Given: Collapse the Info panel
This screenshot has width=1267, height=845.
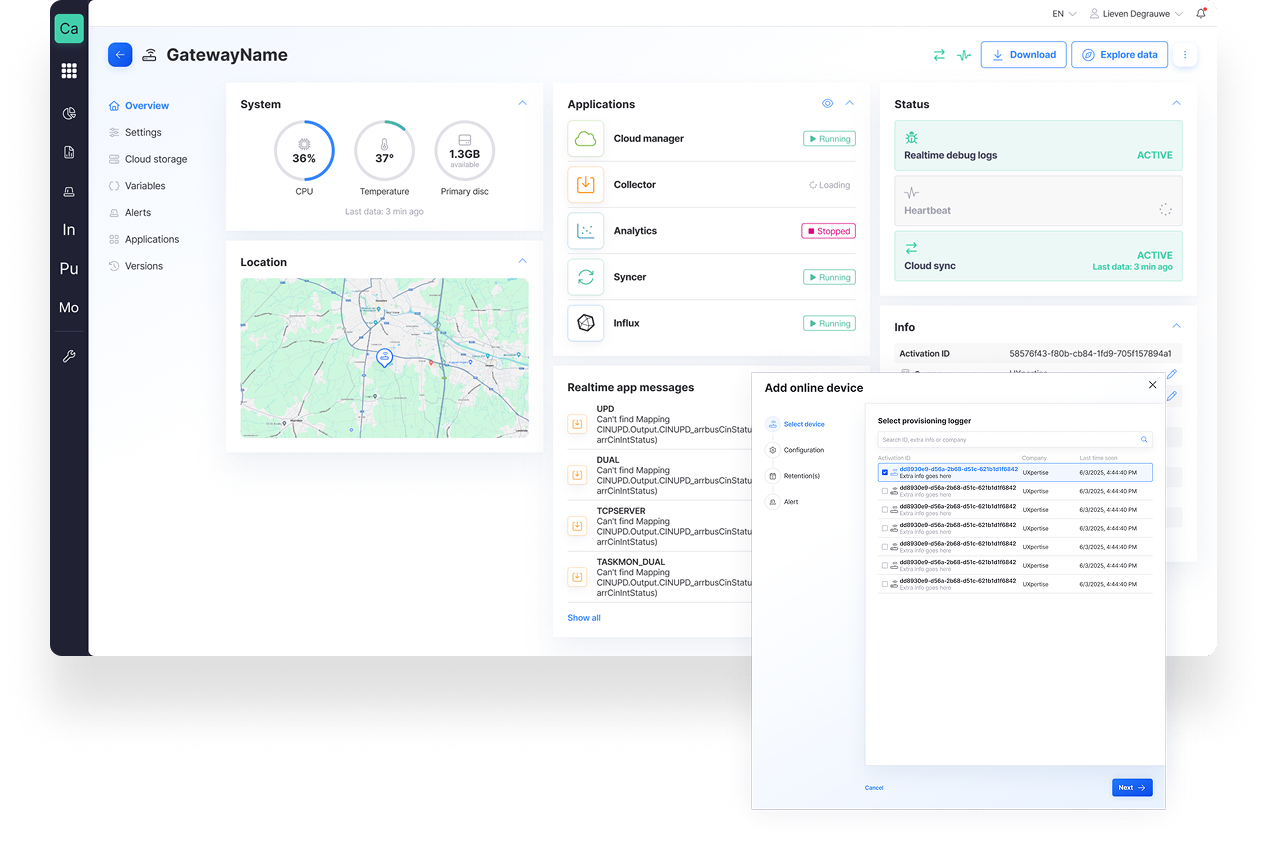Looking at the screenshot, I should [1176, 326].
